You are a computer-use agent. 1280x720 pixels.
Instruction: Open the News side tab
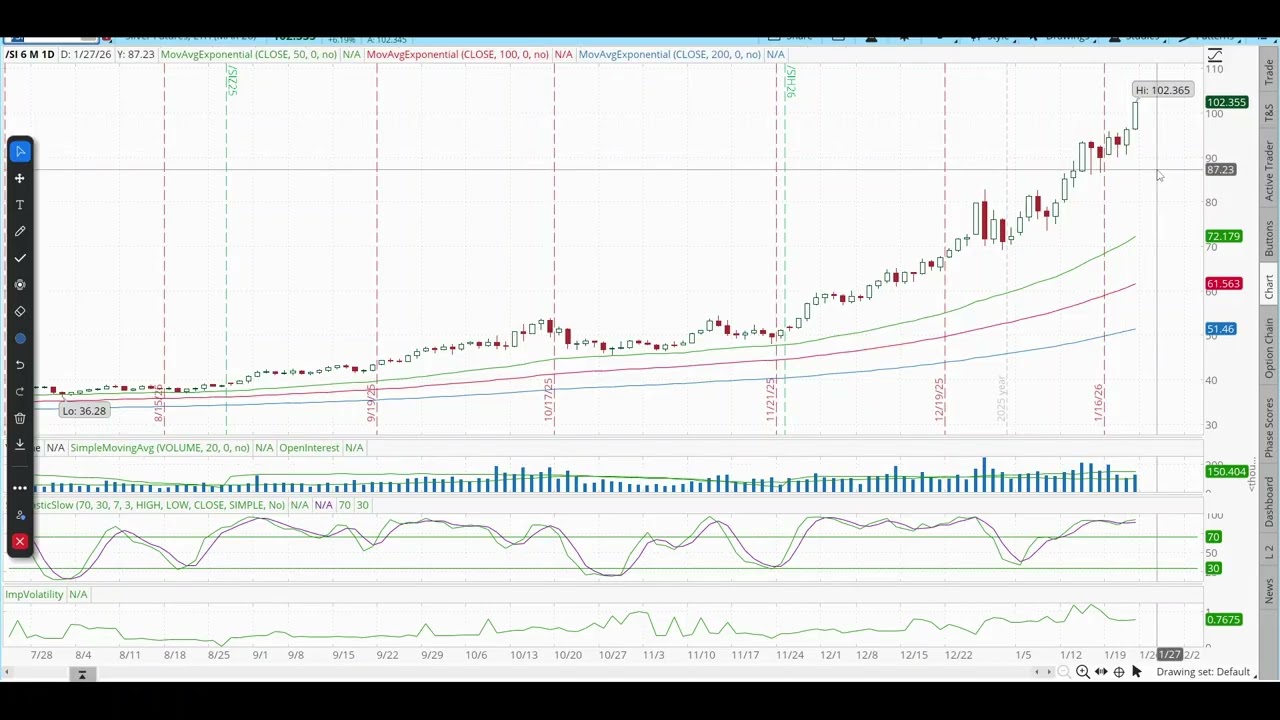tap(1269, 590)
